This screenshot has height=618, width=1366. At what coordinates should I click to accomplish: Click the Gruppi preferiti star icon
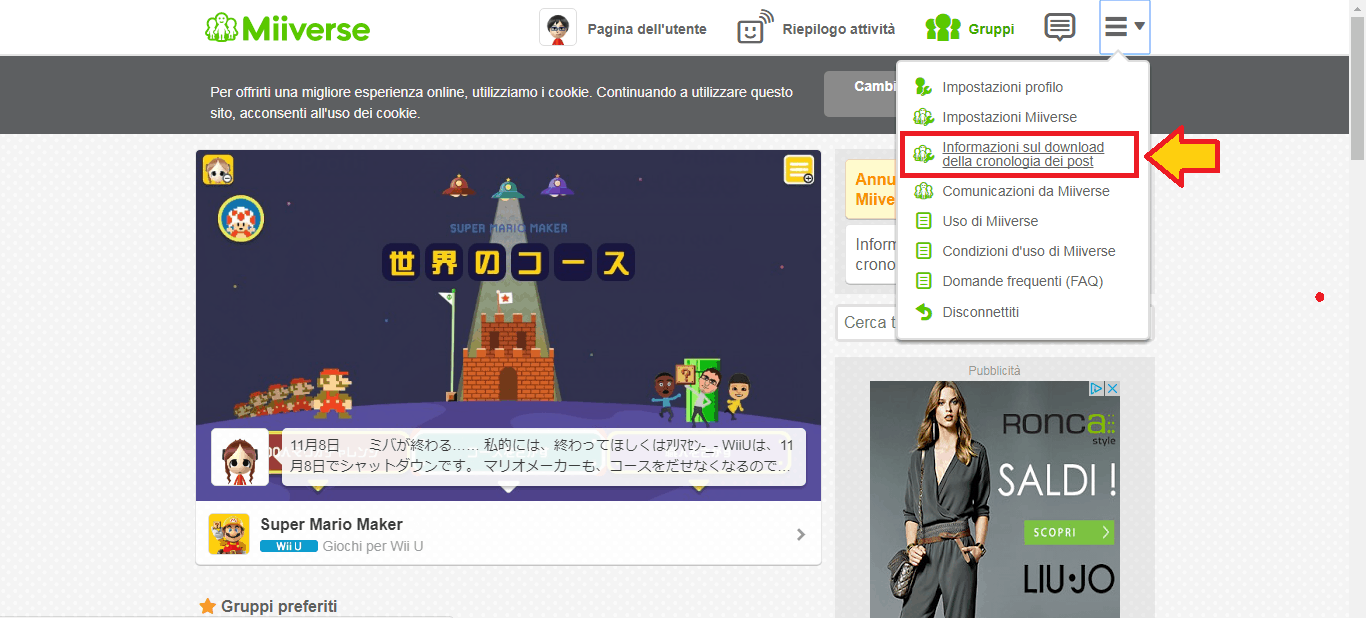[208, 606]
